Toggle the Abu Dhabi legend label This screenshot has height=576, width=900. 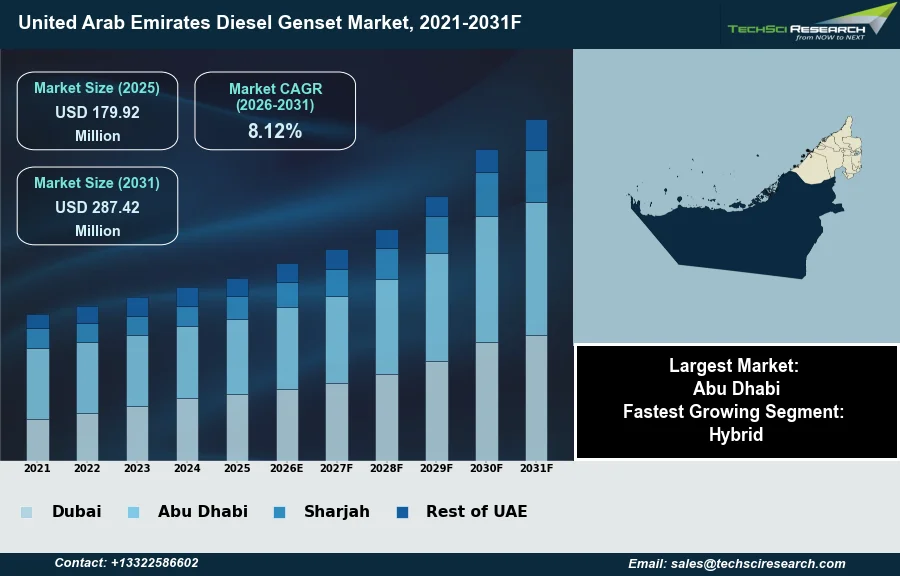coord(202,511)
